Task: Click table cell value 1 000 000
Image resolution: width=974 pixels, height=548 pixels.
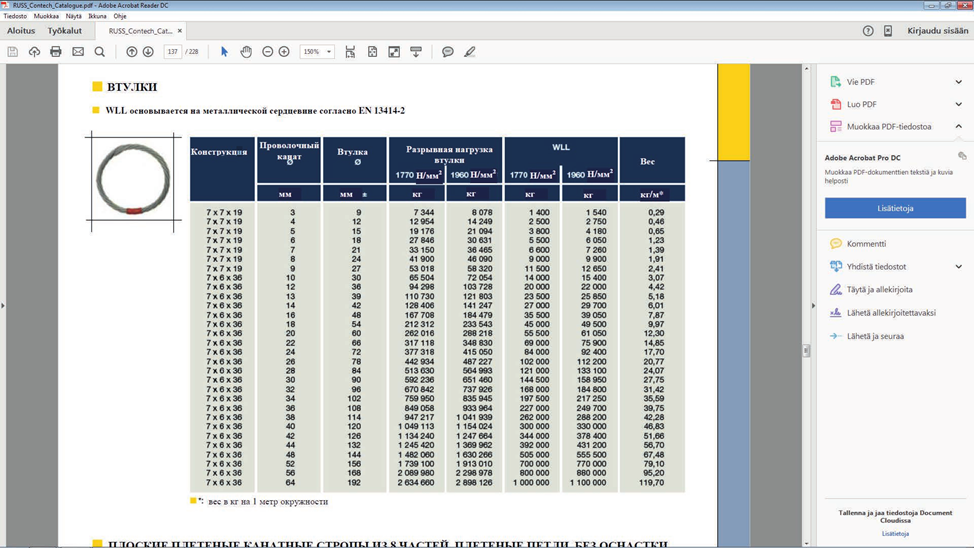Action: click(531, 483)
